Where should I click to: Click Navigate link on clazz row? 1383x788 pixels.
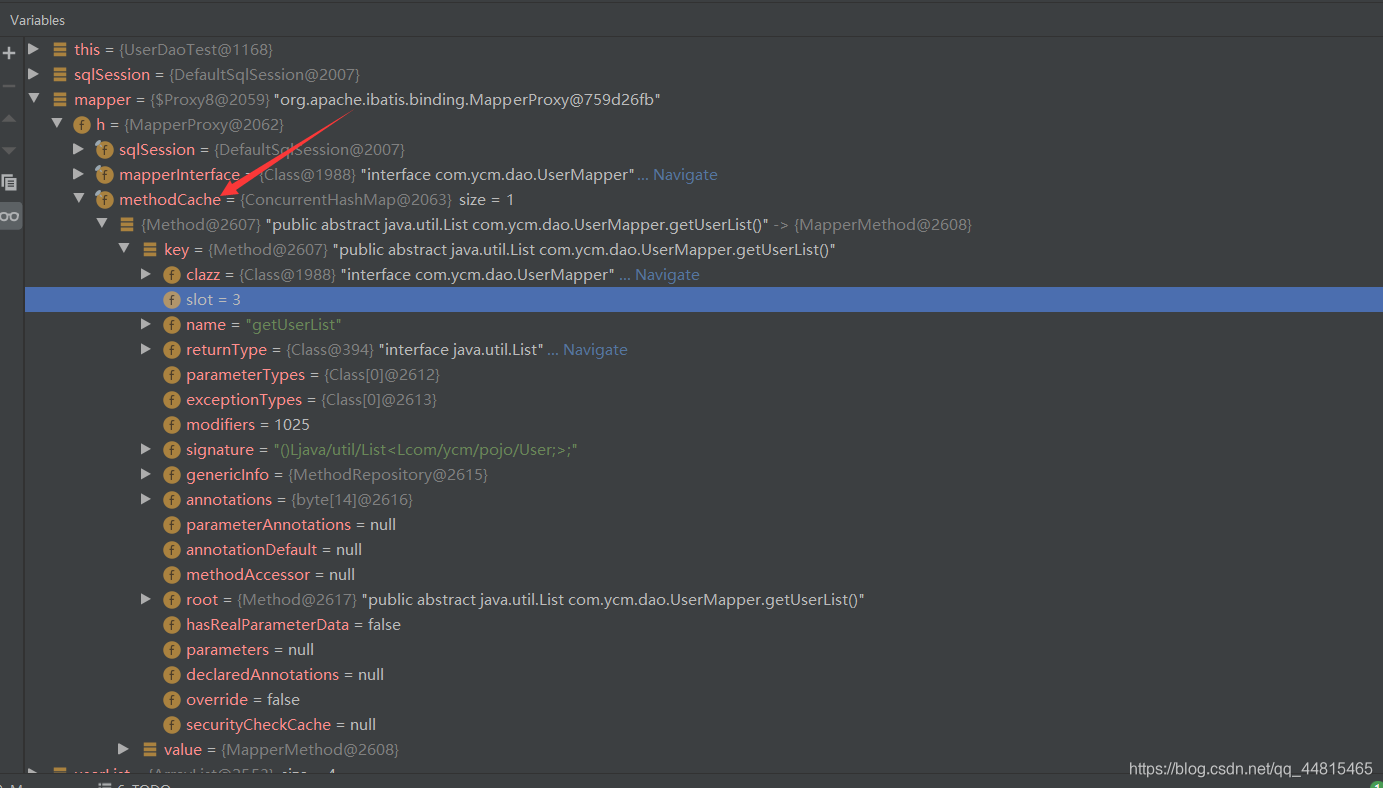[667, 274]
